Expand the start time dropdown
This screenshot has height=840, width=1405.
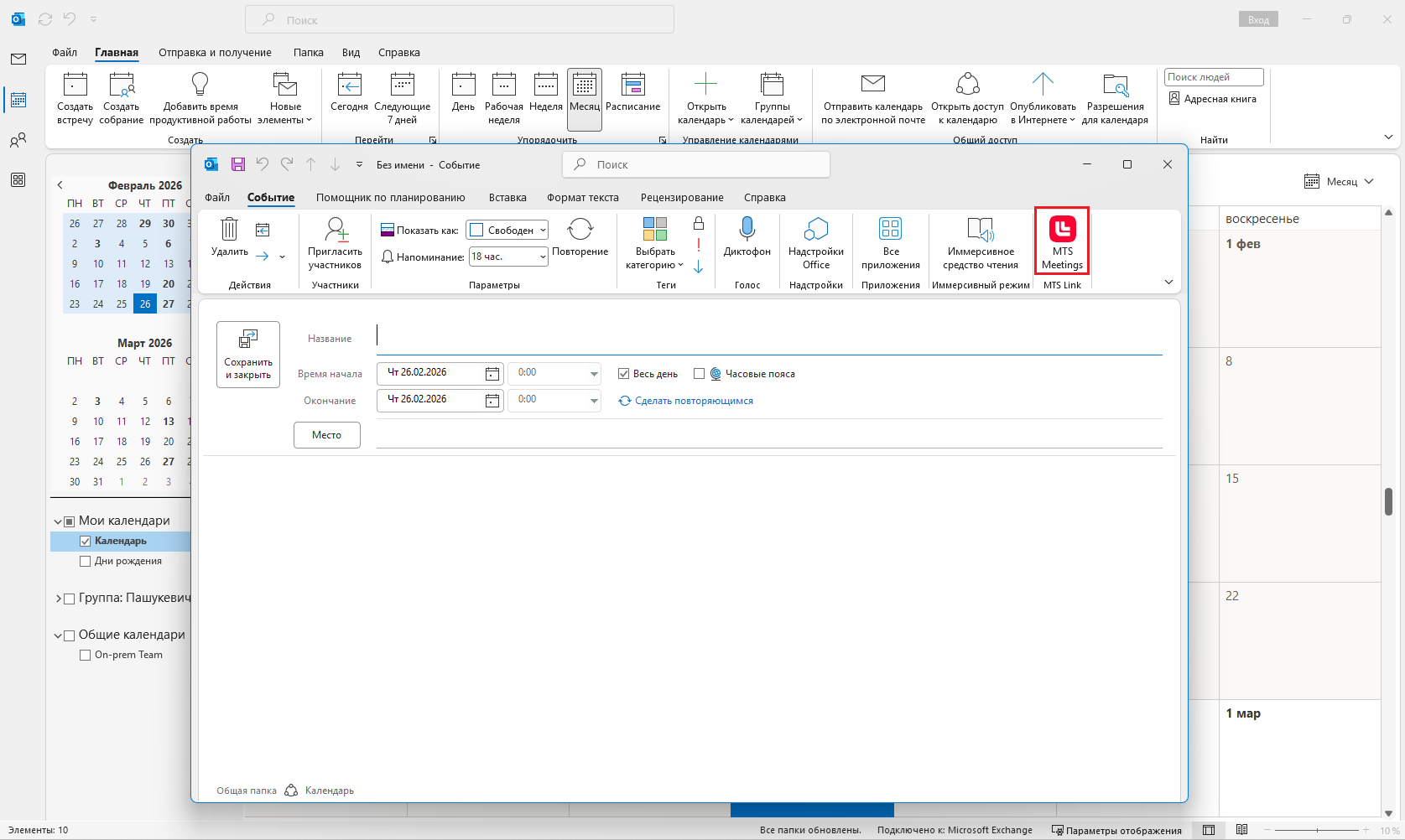594,373
